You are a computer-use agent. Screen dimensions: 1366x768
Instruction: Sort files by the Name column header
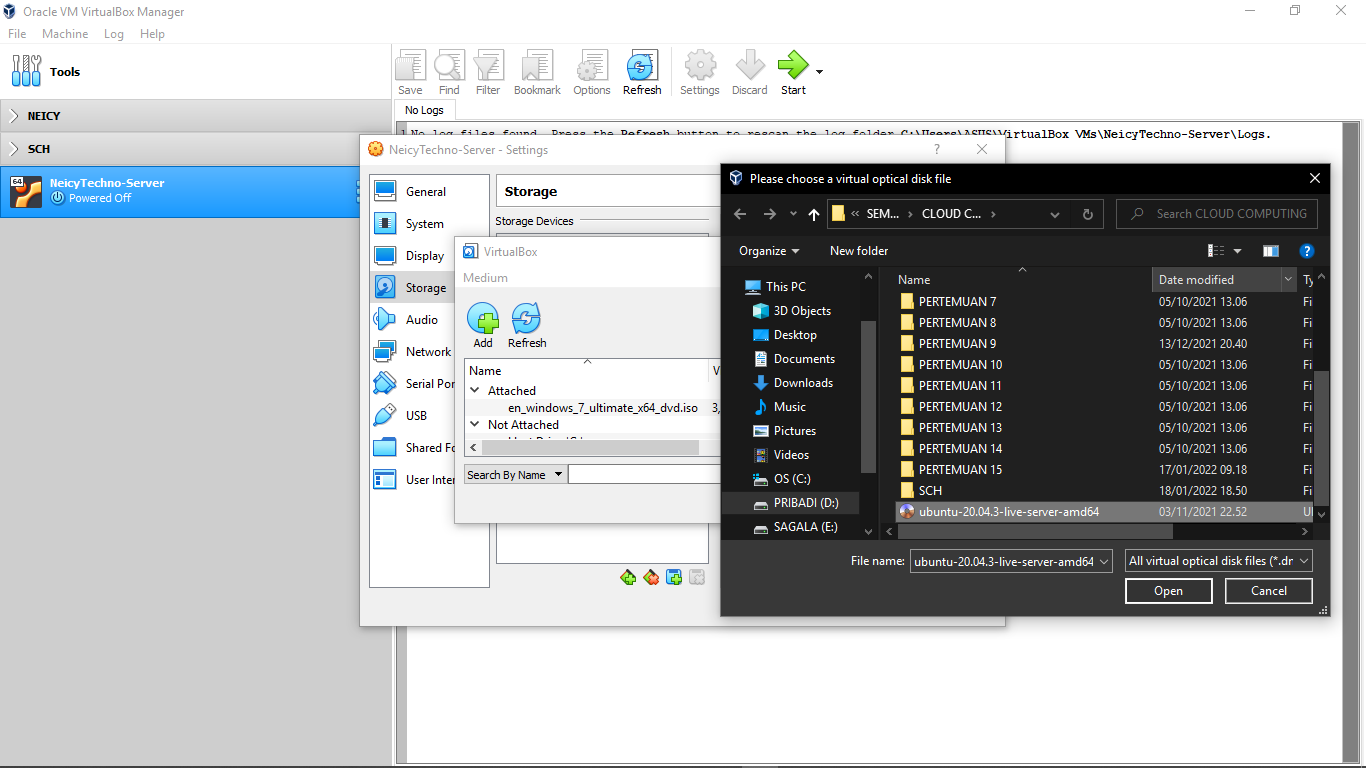[1020, 280]
